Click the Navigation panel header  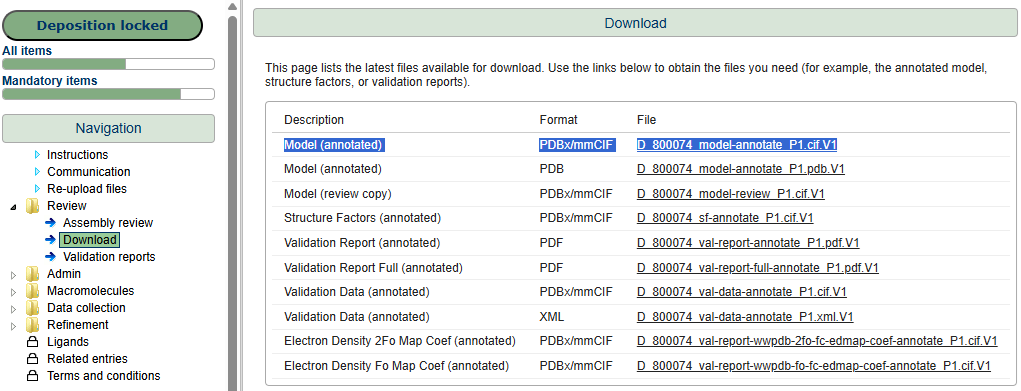point(108,128)
